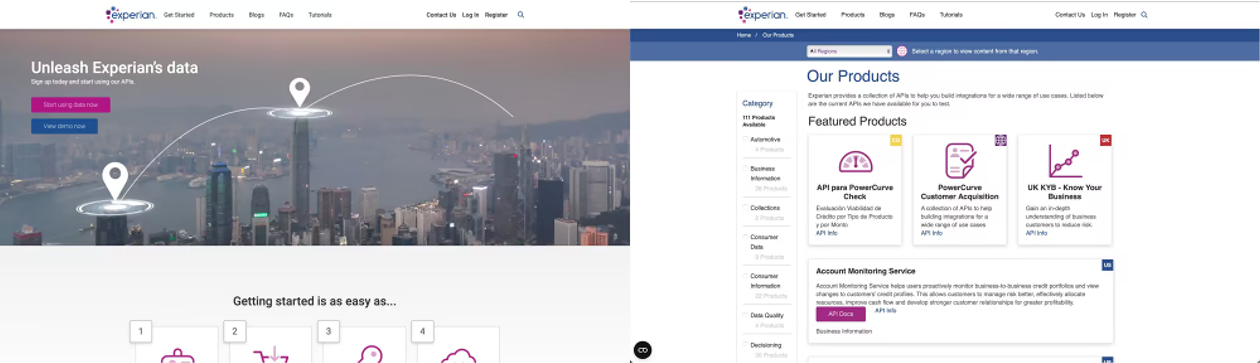1260x363 pixels.
Task: Open the Products menu on the left page
Action: tap(222, 15)
